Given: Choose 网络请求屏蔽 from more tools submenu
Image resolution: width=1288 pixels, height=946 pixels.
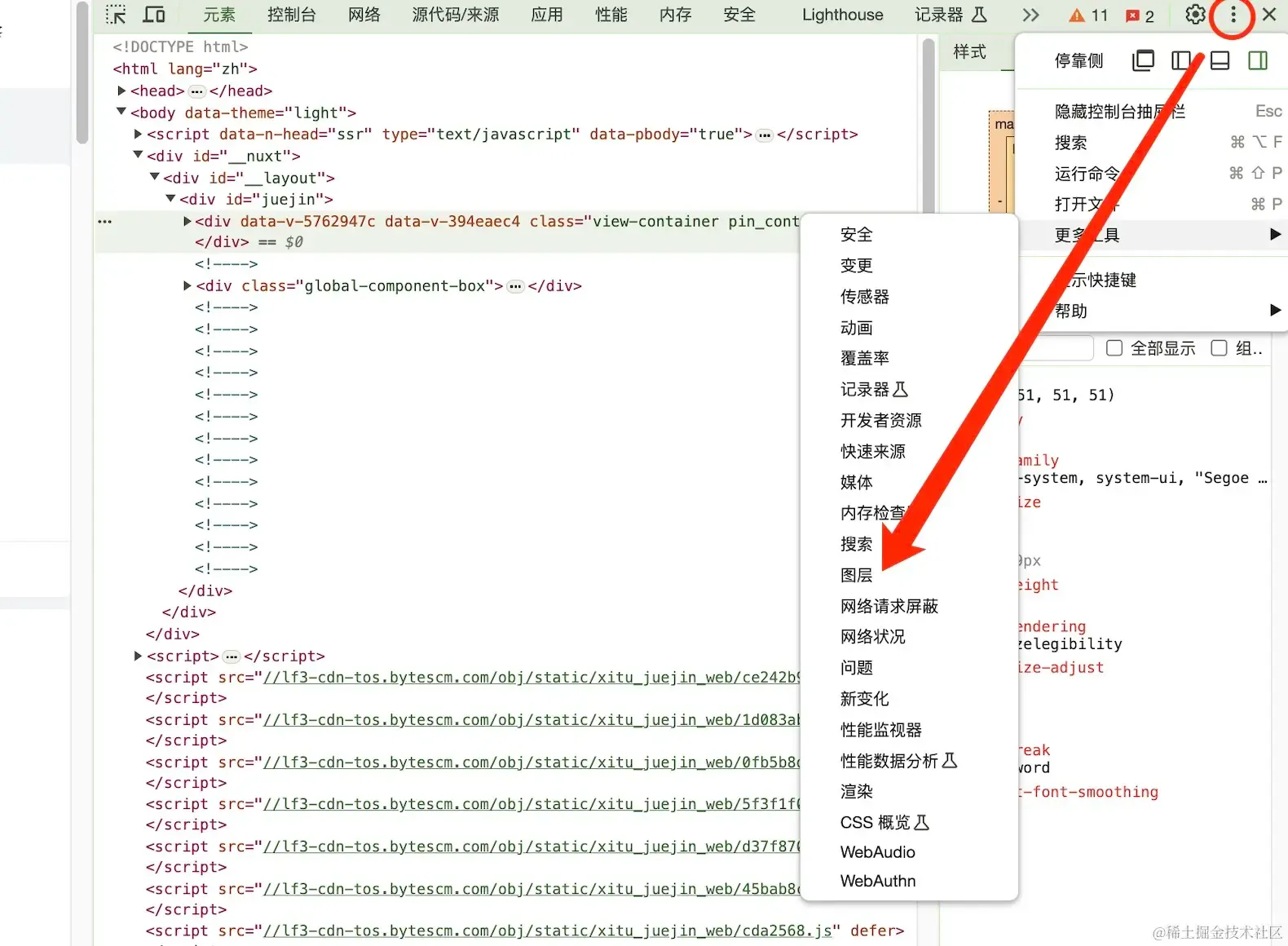Looking at the screenshot, I should coord(909,606).
